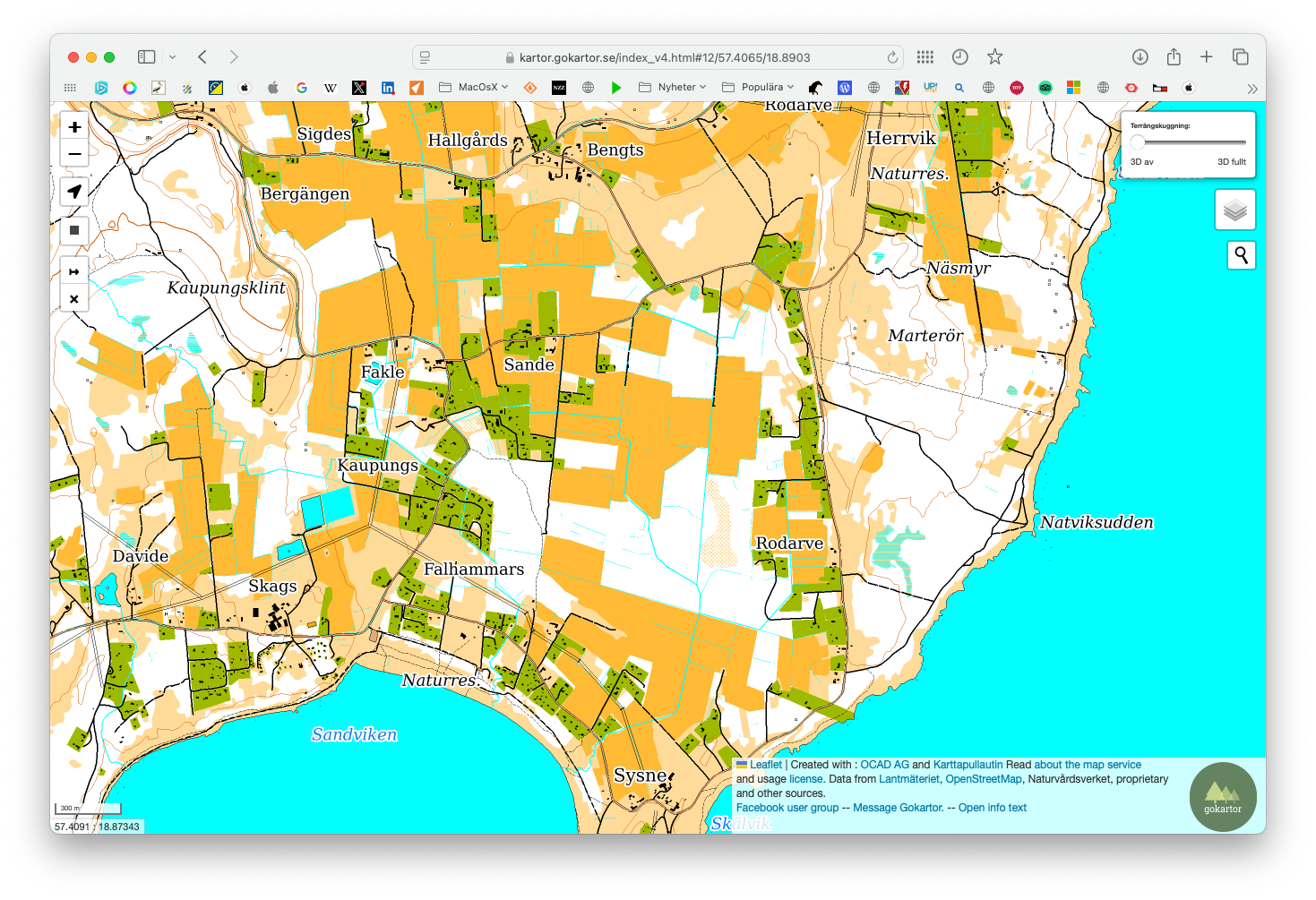This screenshot has height=900, width=1316.
Task: Open the Facebook user group link
Action: tap(787, 808)
